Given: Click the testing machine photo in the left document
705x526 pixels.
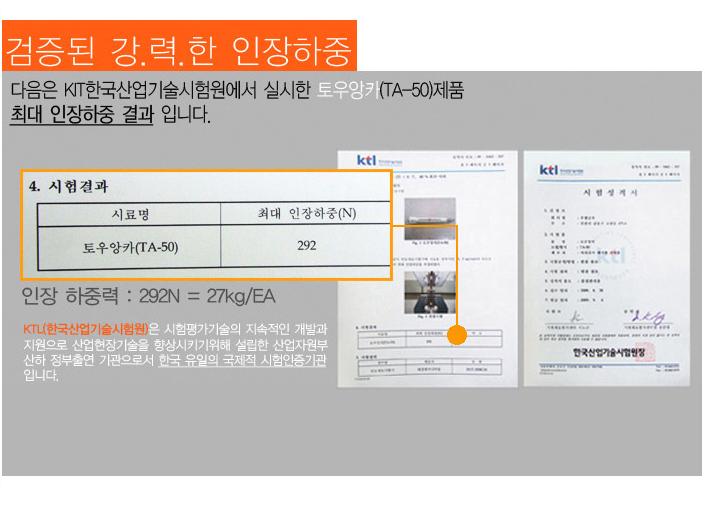Looking at the screenshot, I should click(x=430, y=292).
